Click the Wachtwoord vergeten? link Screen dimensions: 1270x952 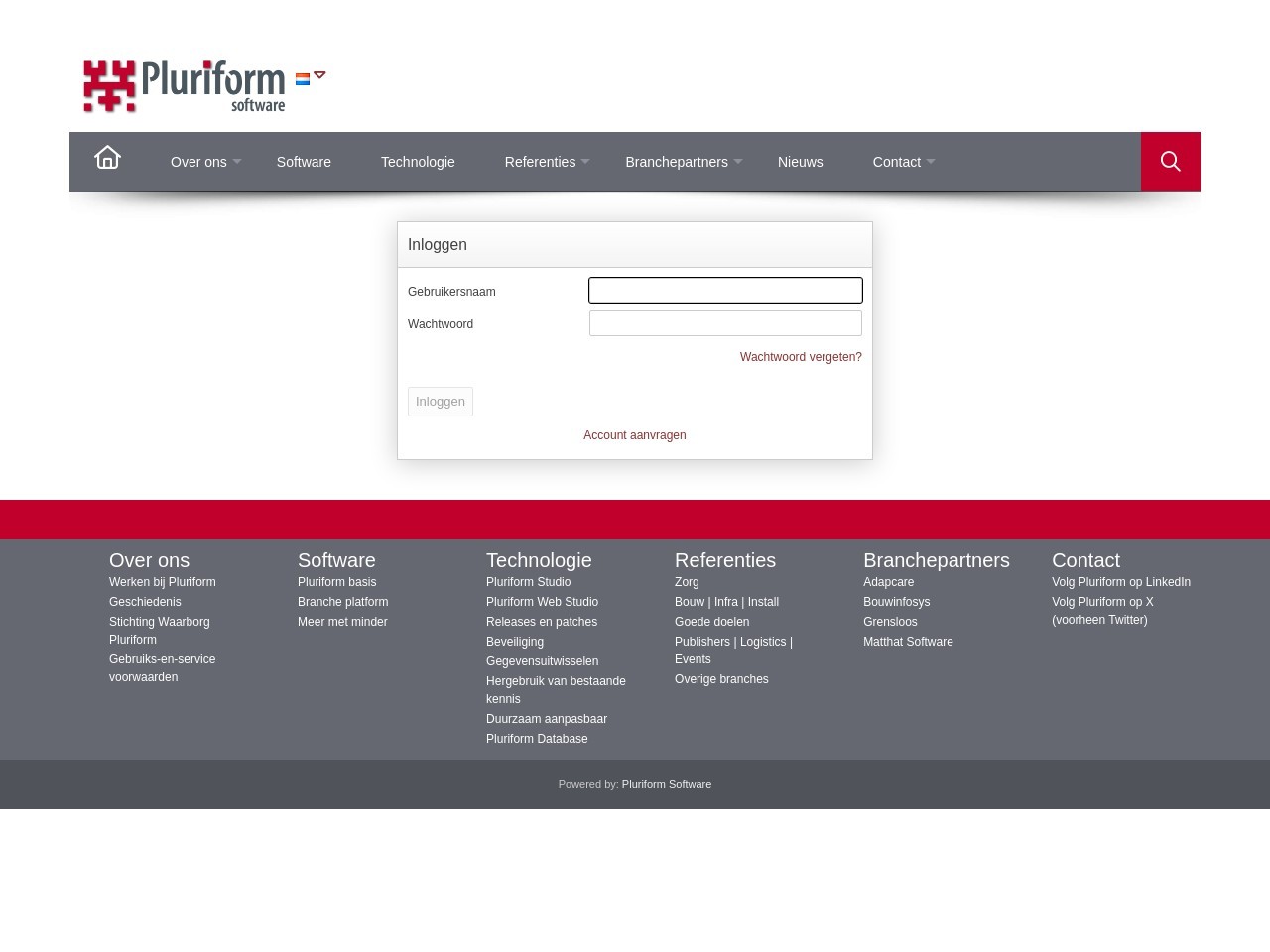click(800, 357)
